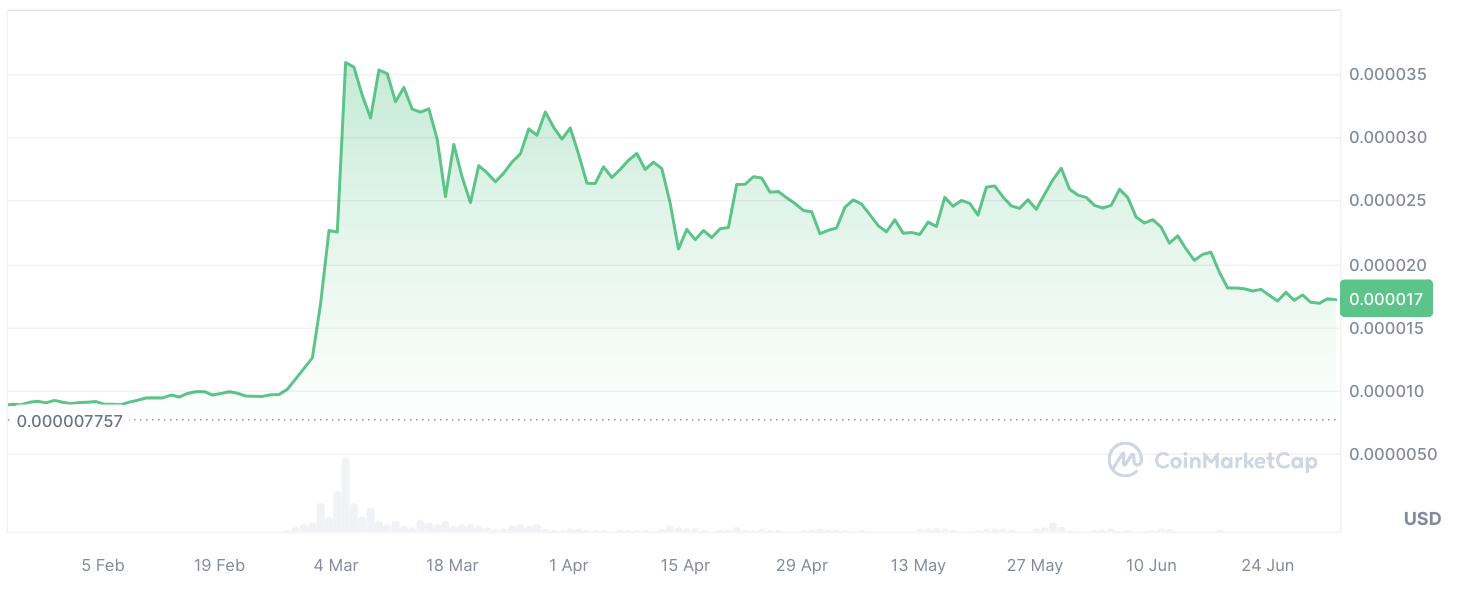The height and width of the screenshot is (596, 1460).
Task: Click the 5 Feb date label
Action: (103, 566)
